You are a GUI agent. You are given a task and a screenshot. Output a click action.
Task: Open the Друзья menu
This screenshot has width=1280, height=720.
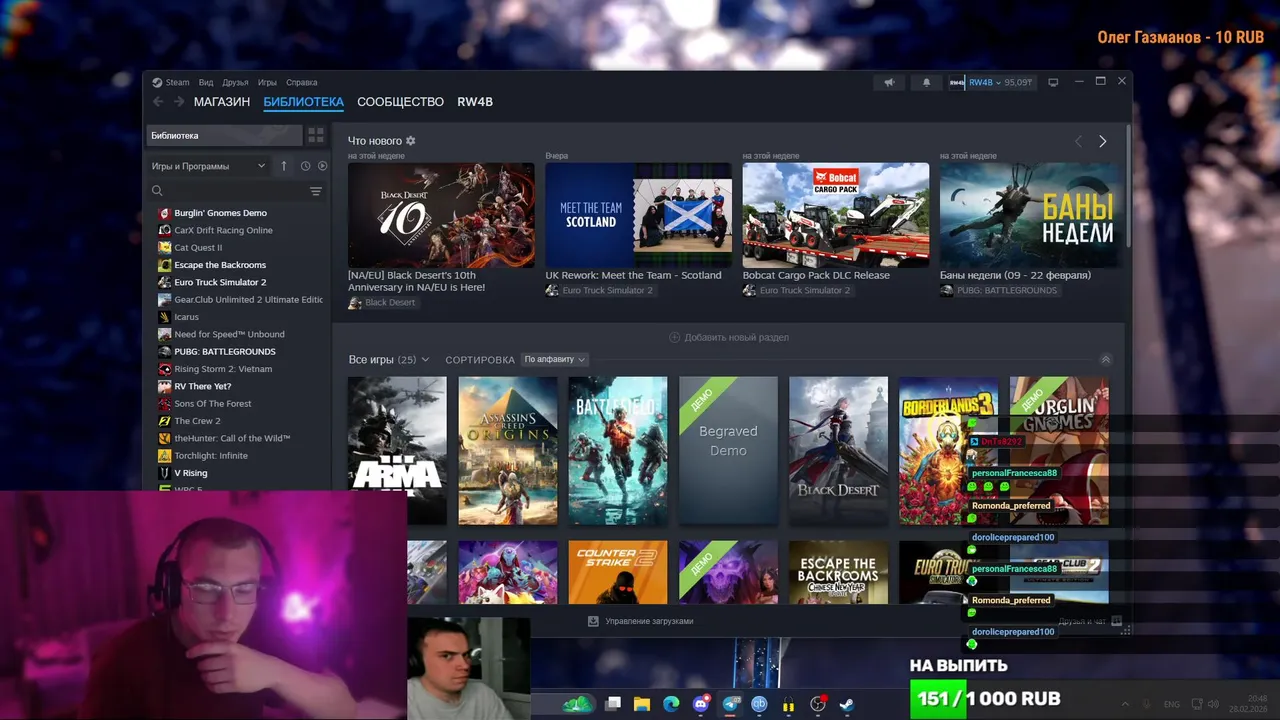pos(236,82)
